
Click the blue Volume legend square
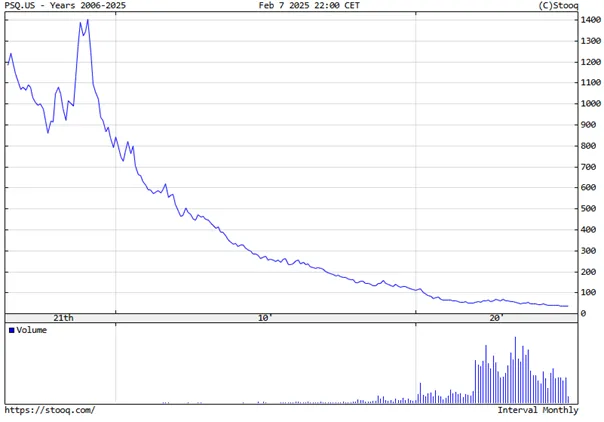coord(12,330)
